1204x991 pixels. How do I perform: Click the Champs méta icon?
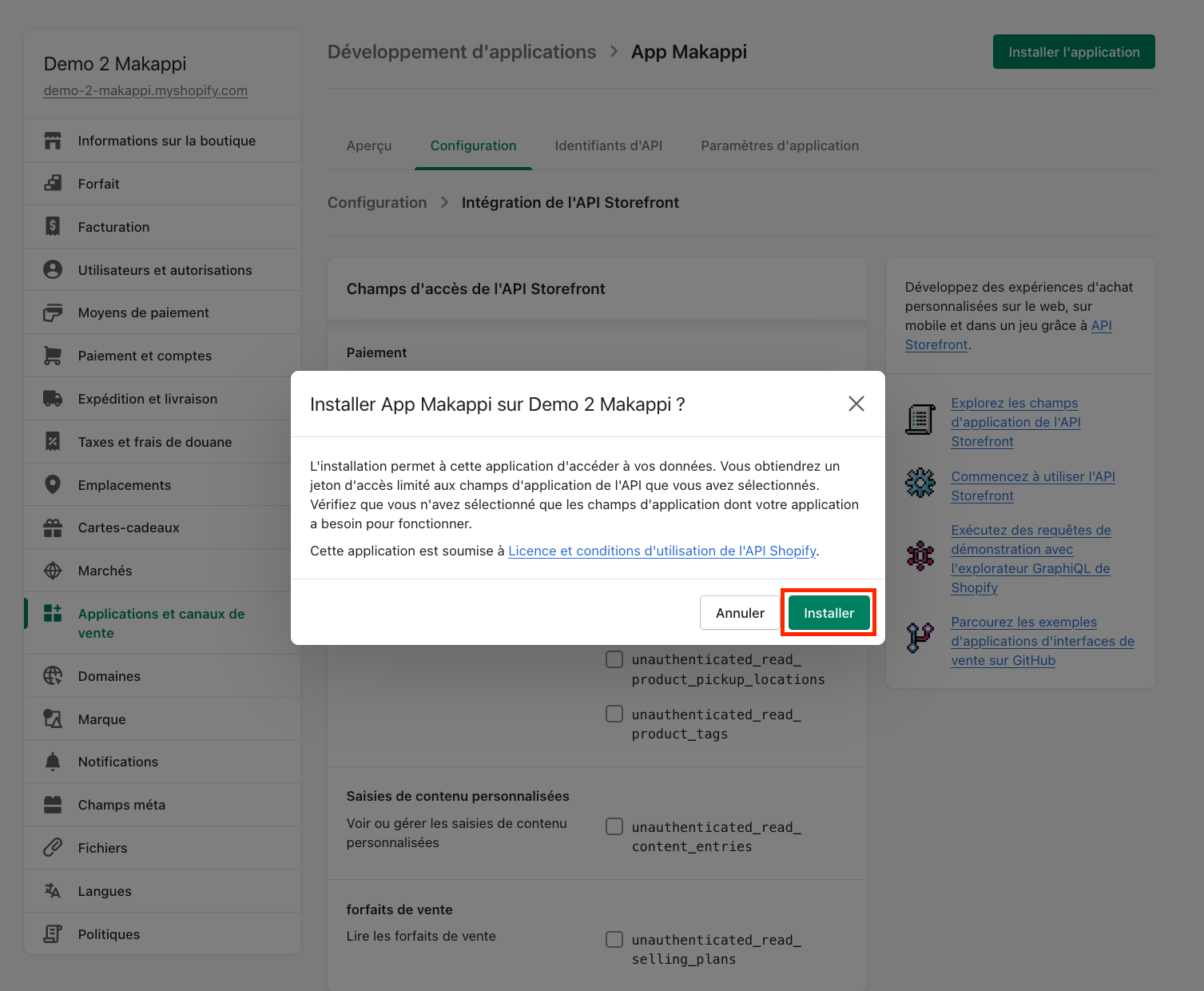pyautogui.click(x=53, y=805)
